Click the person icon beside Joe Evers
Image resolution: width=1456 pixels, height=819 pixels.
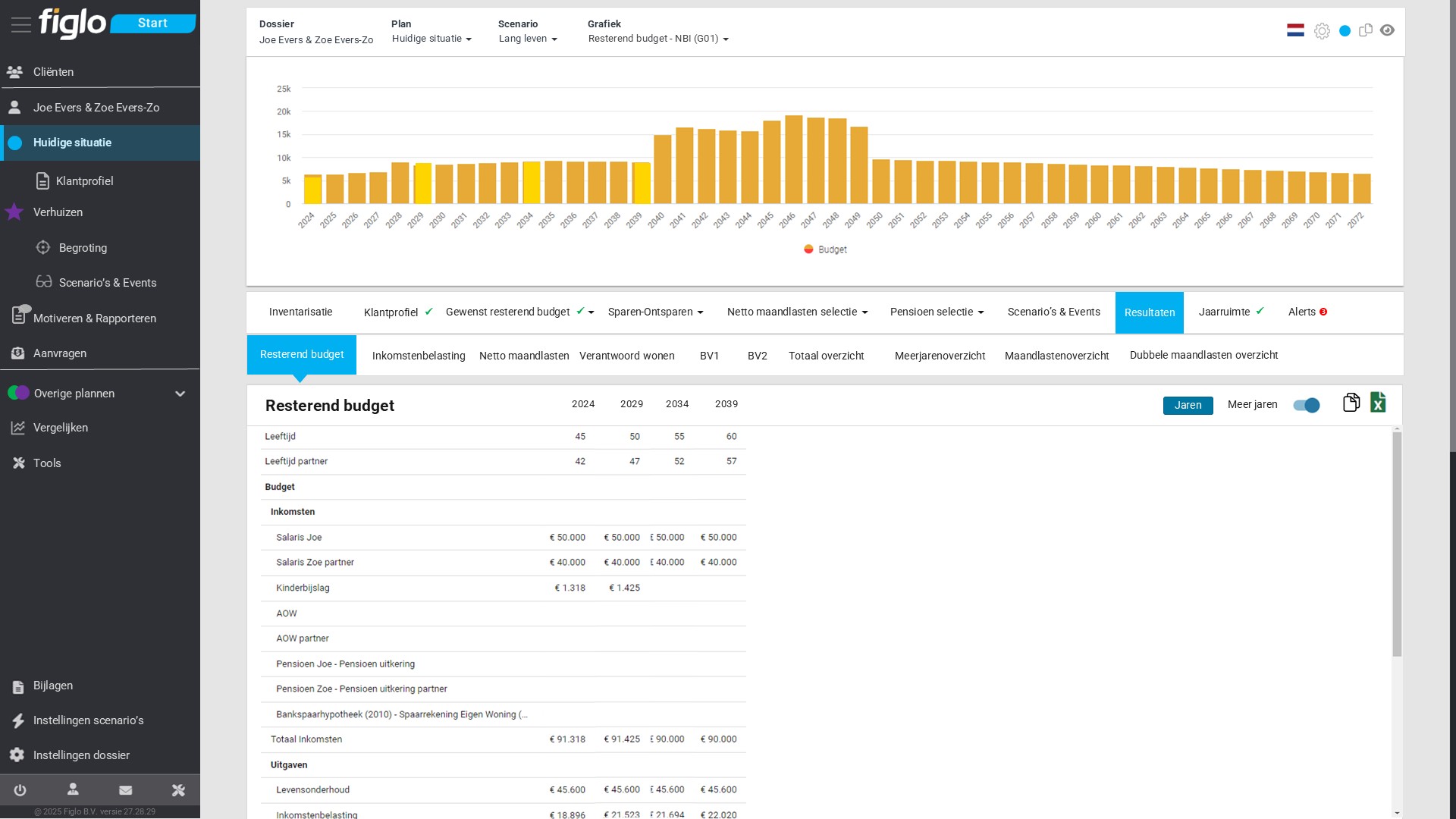coord(14,107)
